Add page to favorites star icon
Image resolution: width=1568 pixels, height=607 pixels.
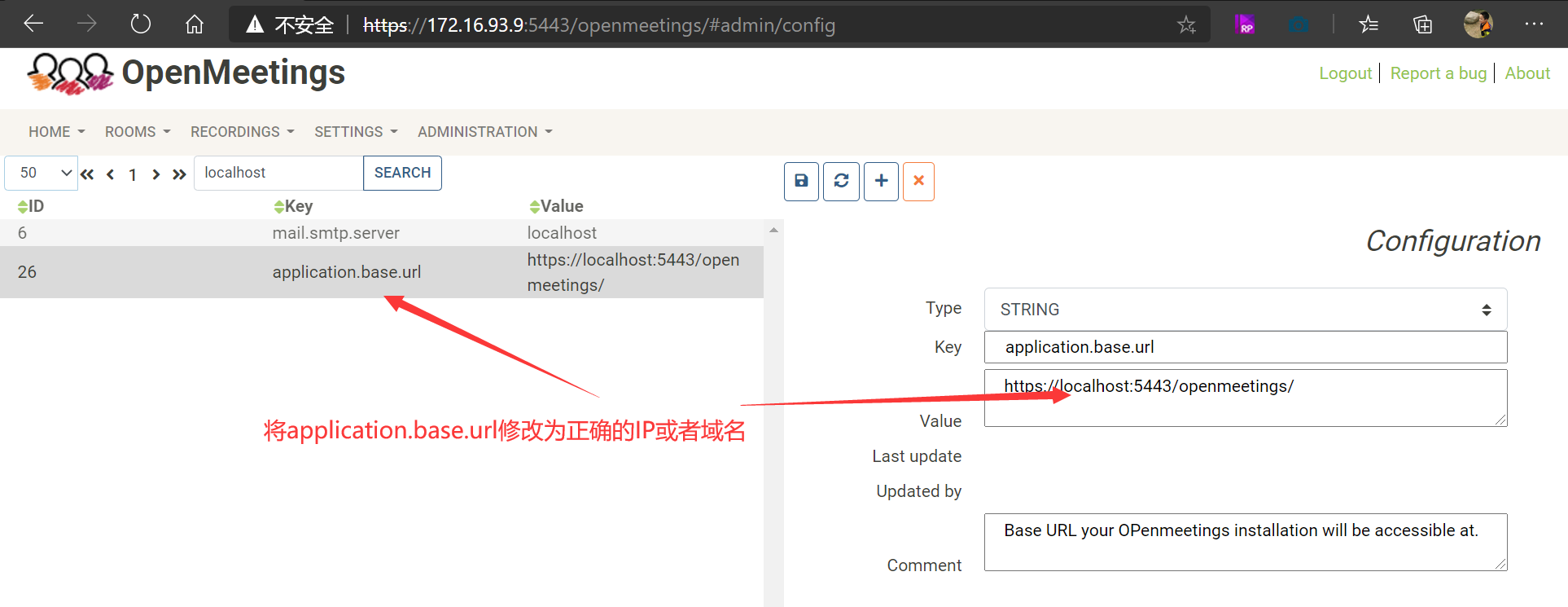pyautogui.click(x=1186, y=24)
